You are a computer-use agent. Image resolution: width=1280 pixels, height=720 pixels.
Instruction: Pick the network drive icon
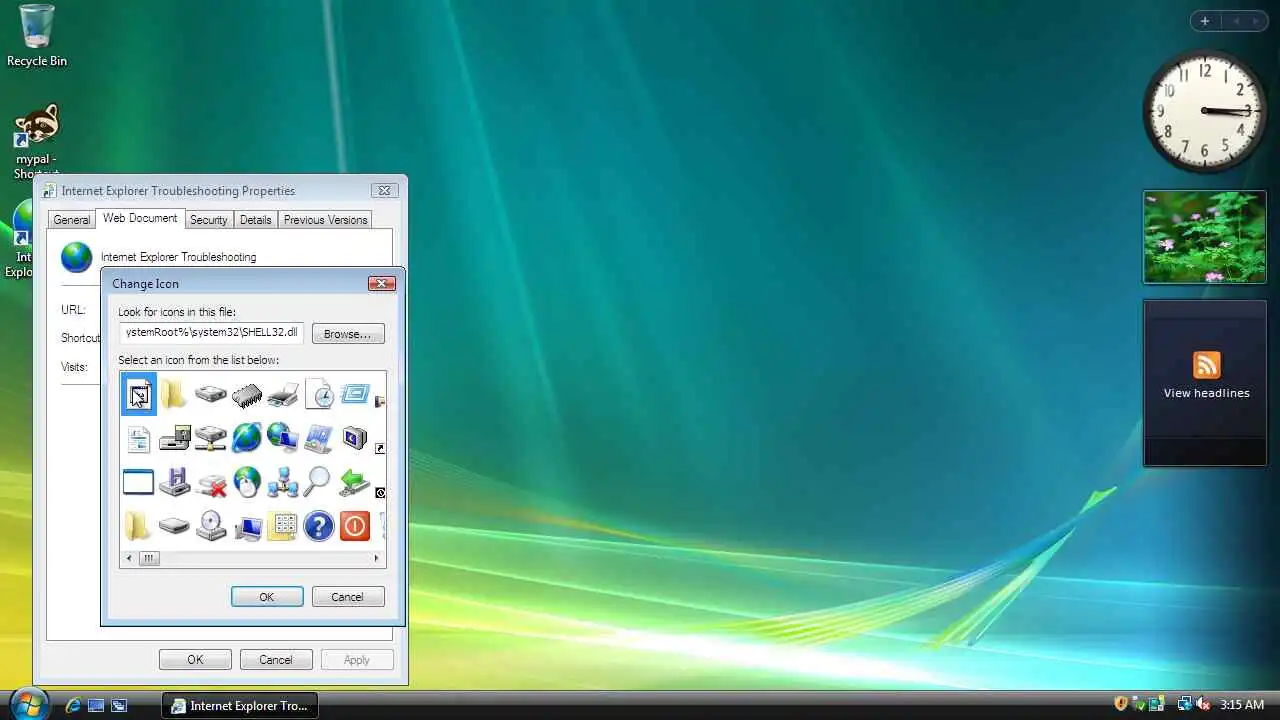coord(211,438)
